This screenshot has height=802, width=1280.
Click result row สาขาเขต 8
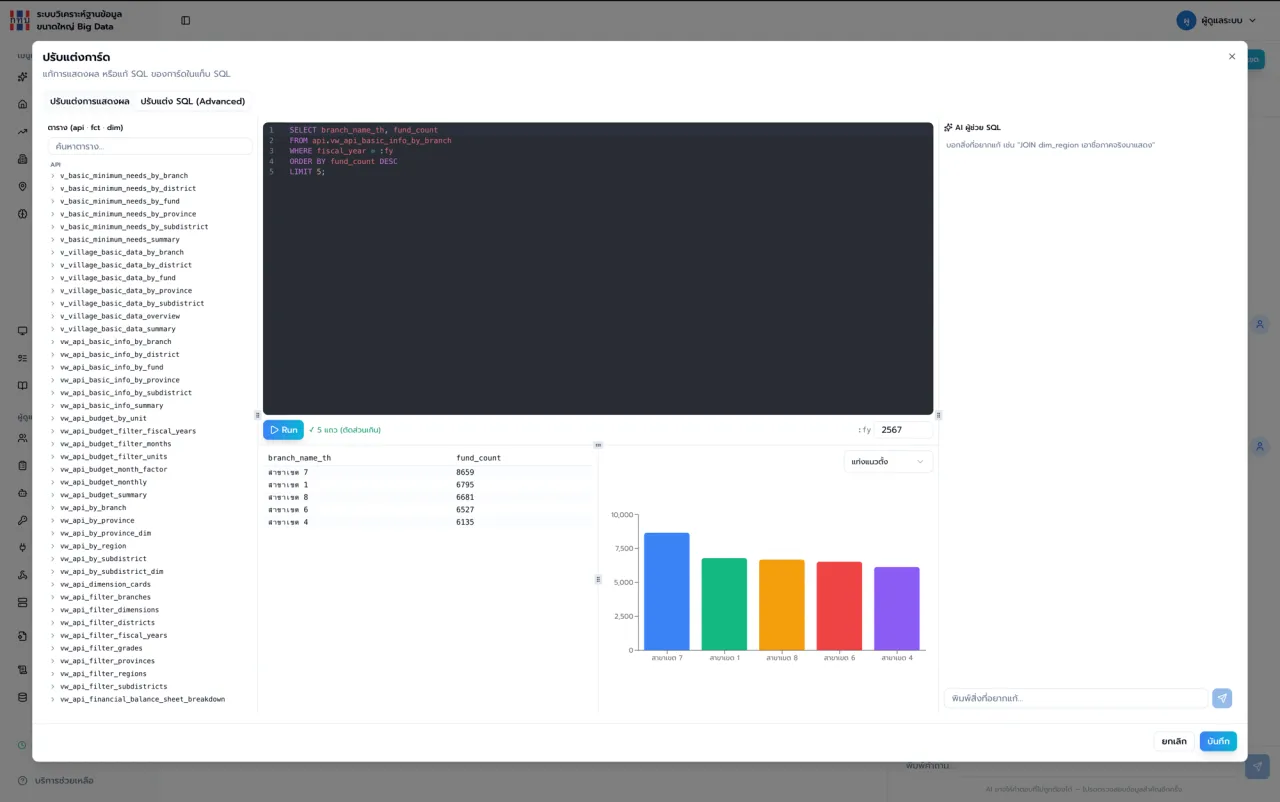click(430, 497)
